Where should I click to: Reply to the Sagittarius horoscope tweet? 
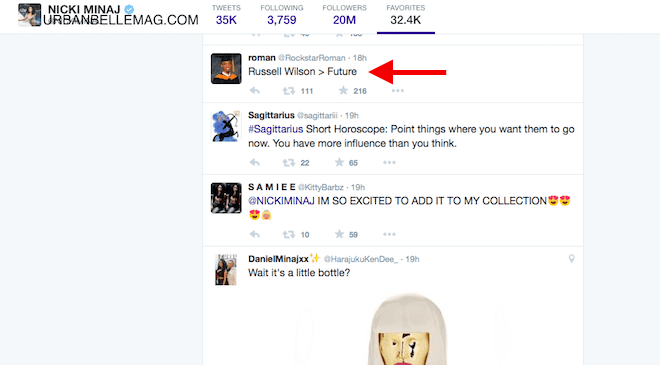255,163
